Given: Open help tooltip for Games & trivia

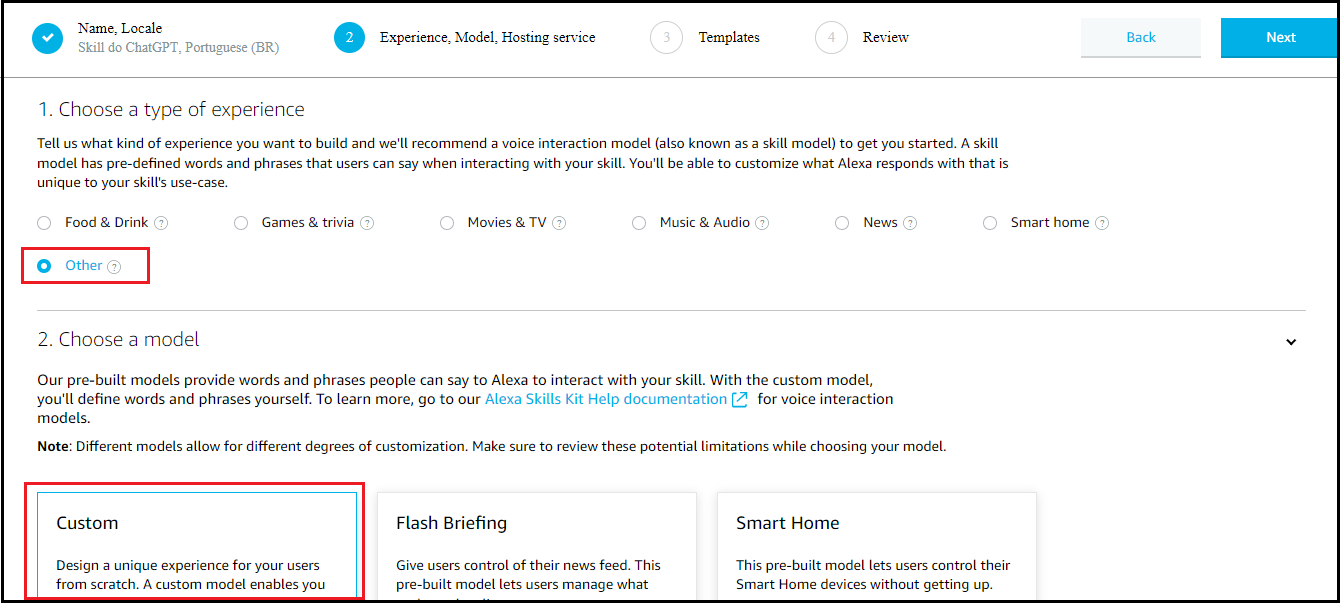Looking at the screenshot, I should [367, 223].
